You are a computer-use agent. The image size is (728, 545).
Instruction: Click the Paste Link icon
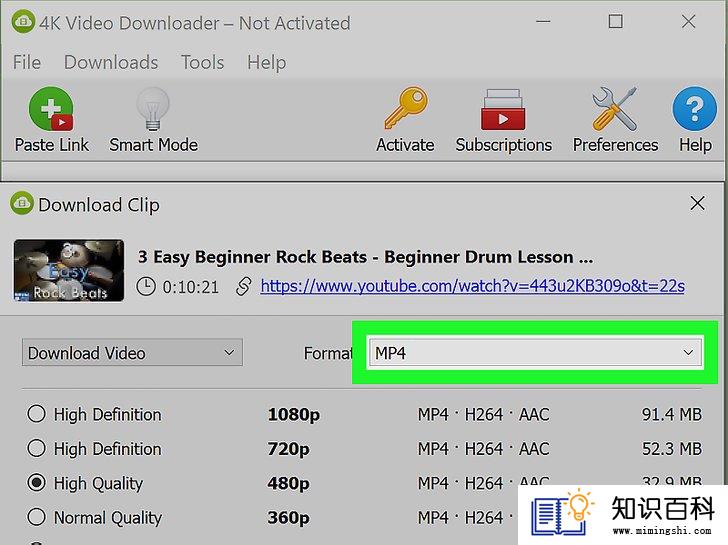click(51, 109)
